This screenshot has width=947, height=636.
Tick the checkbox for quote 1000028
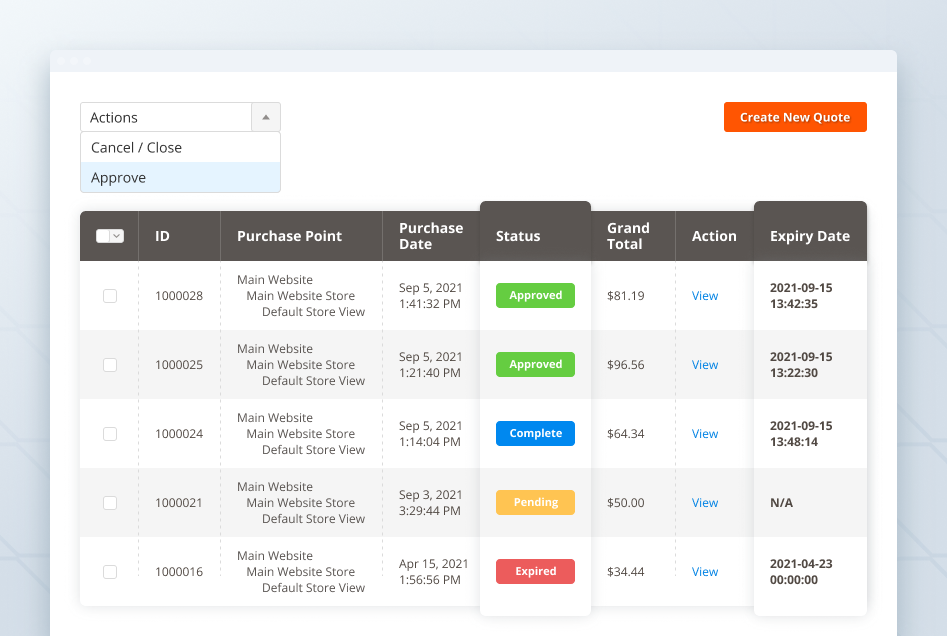pyautogui.click(x=110, y=296)
